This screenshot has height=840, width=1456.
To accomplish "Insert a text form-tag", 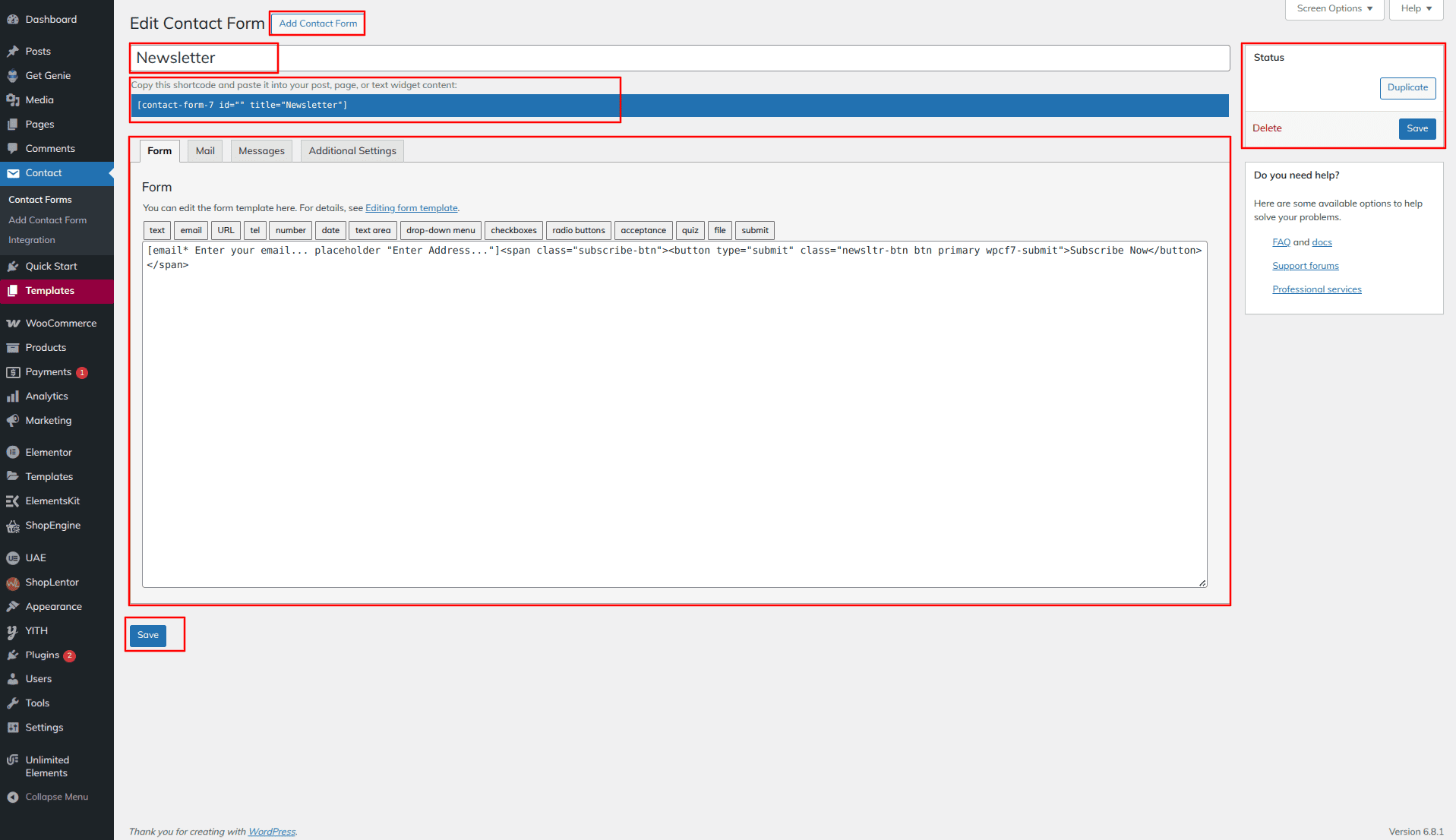I will pyautogui.click(x=157, y=231).
